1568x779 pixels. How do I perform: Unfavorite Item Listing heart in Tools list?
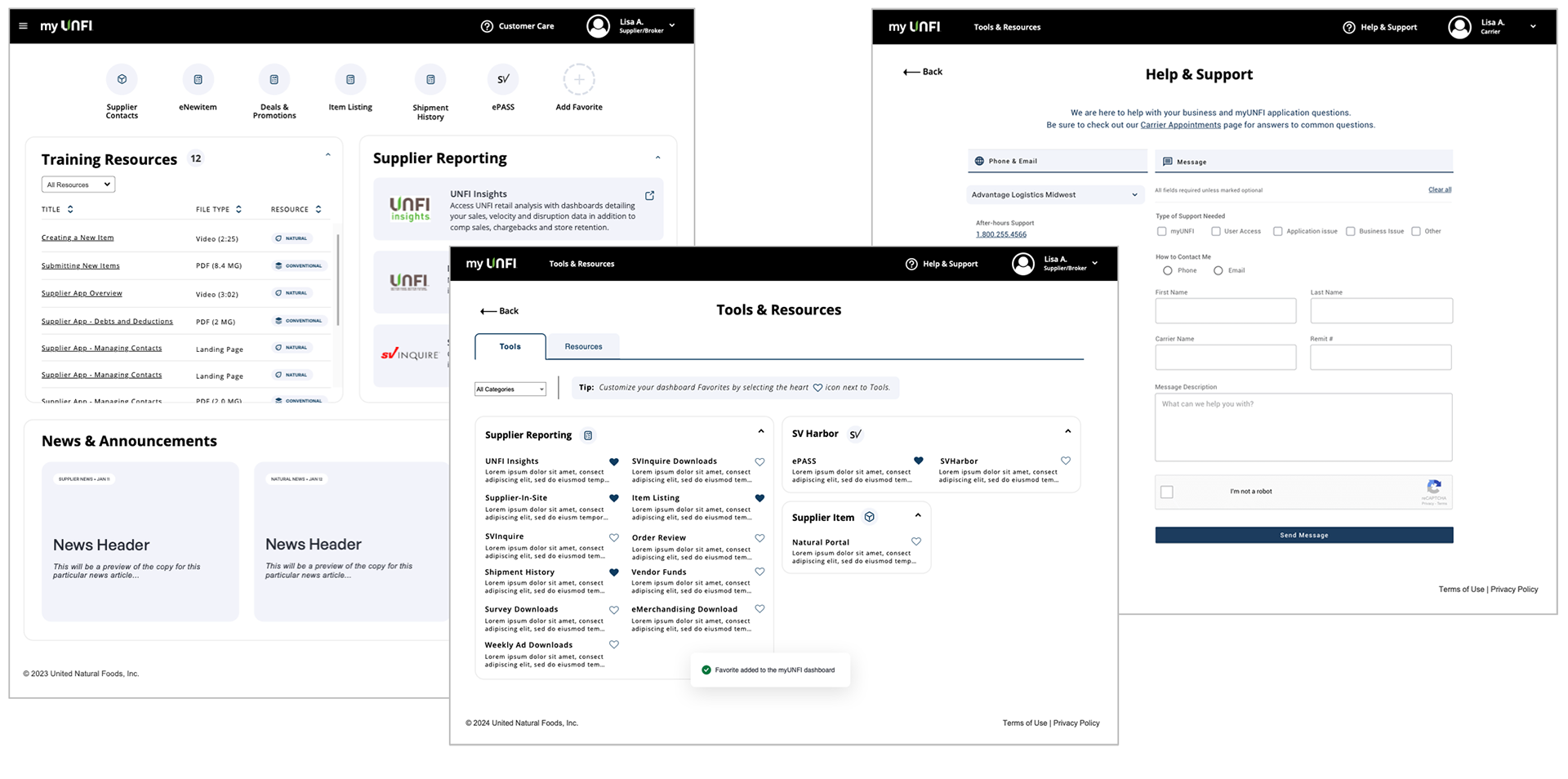click(759, 498)
